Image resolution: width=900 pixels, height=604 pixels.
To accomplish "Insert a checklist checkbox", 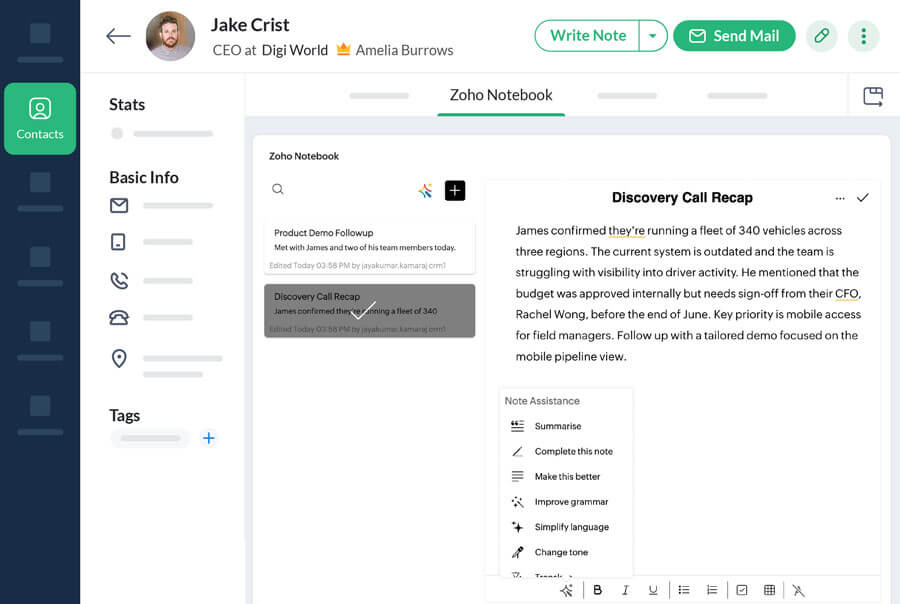I will point(742,590).
